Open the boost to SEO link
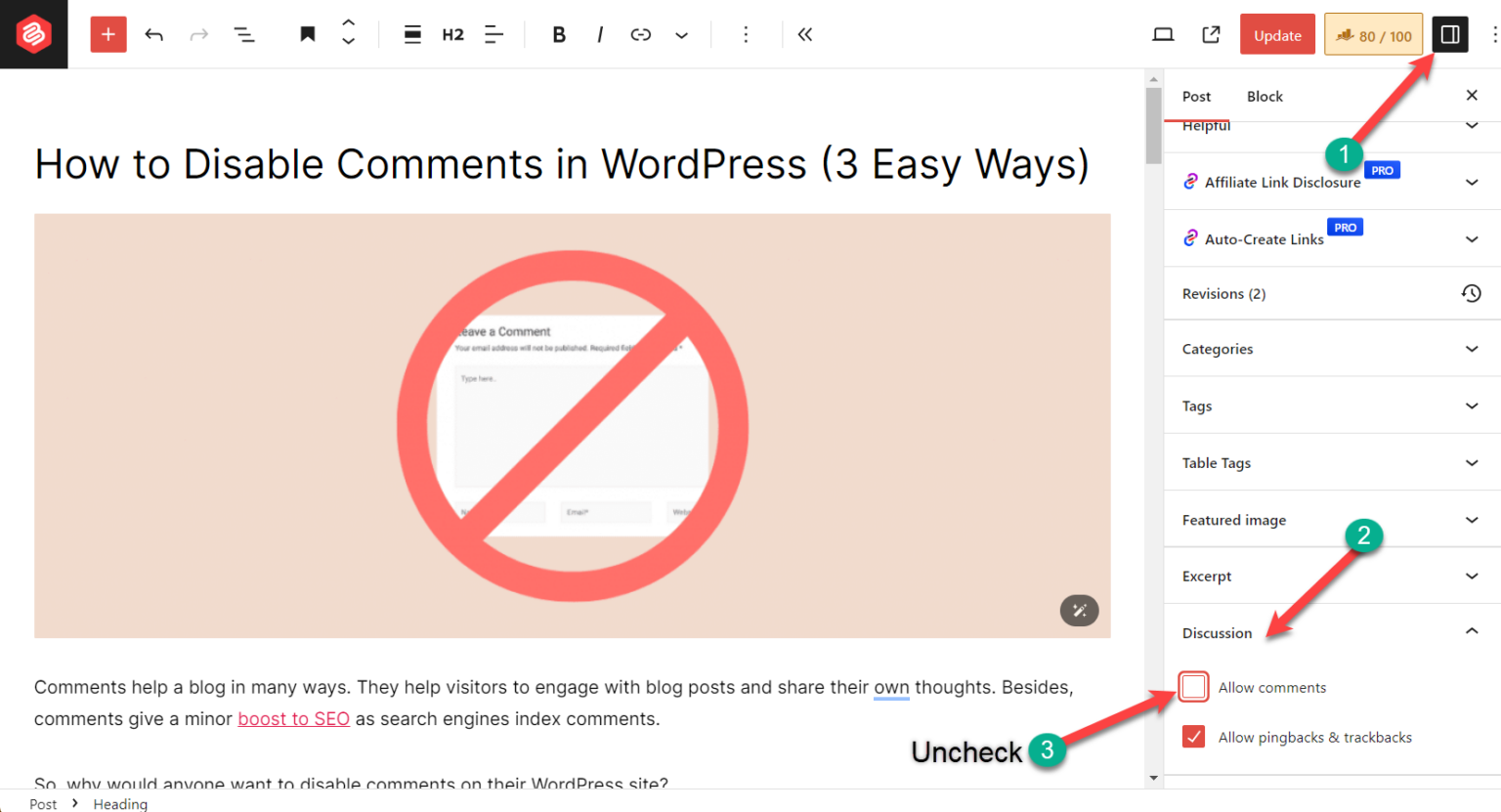The height and width of the screenshot is (812, 1501). click(293, 718)
